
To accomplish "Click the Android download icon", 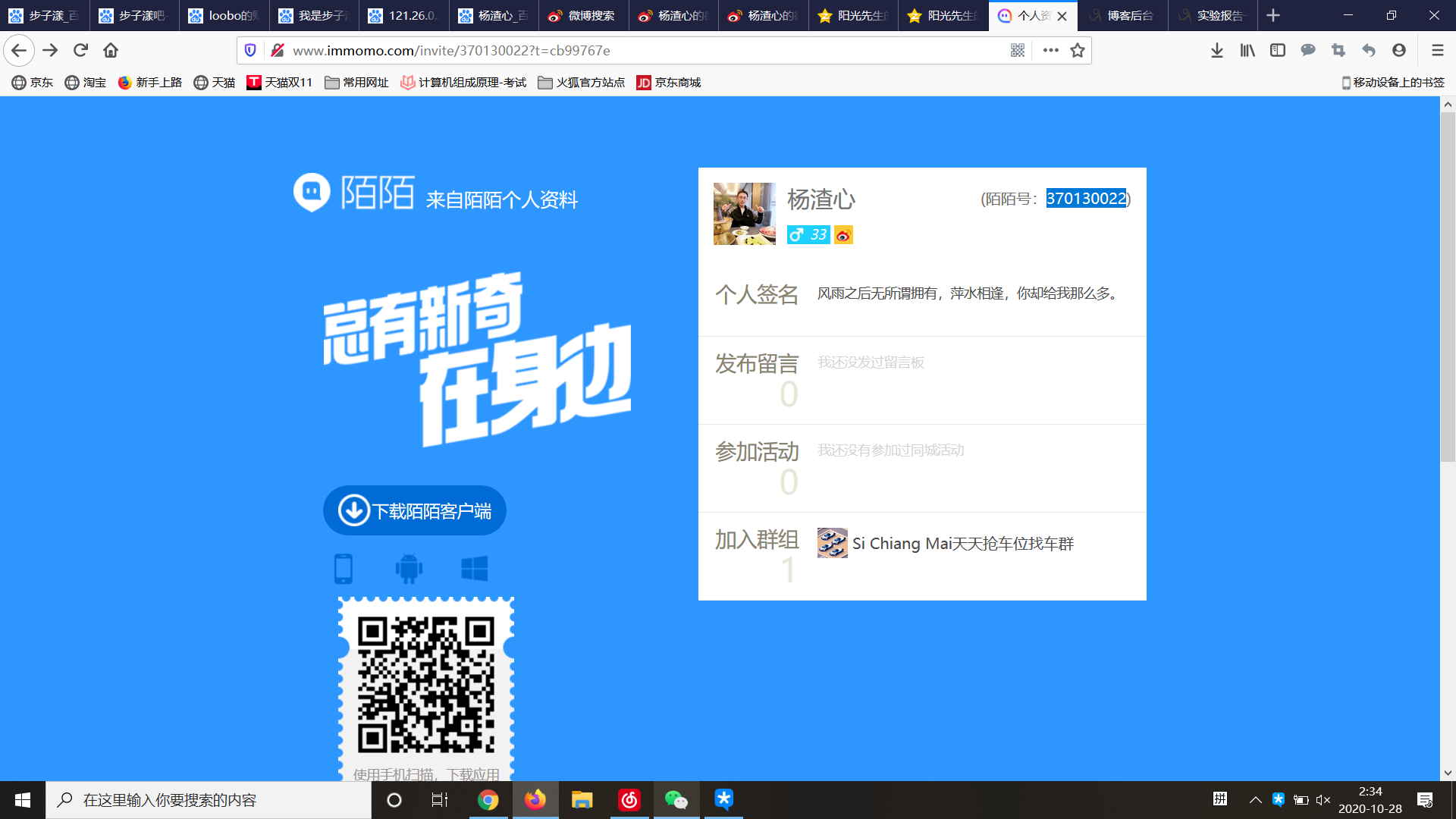I will tap(409, 568).
